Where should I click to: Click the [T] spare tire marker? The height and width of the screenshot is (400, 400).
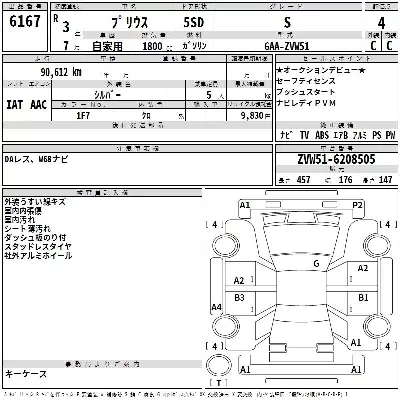coord(219,383)
